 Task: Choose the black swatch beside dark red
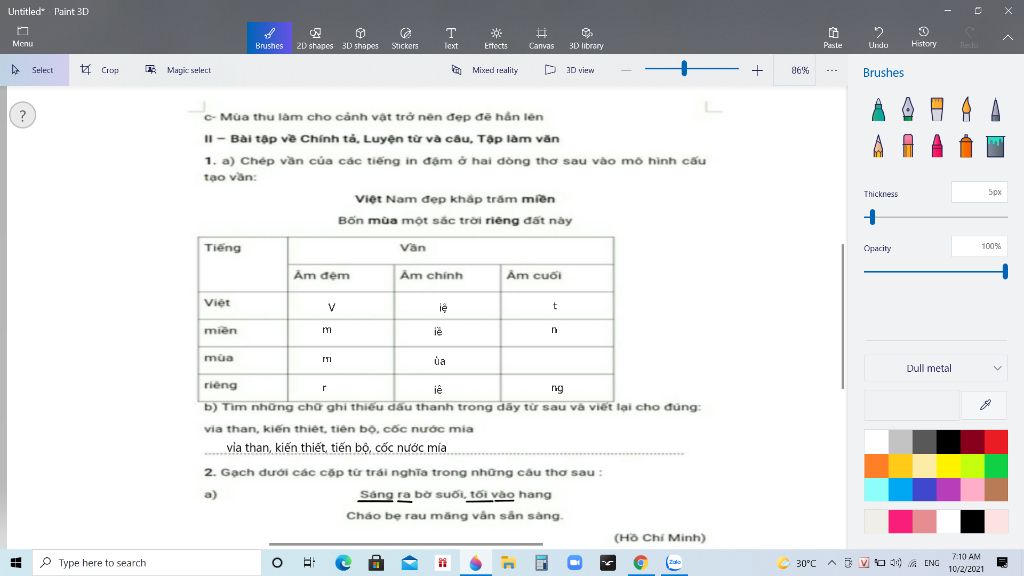coord(948,441)
